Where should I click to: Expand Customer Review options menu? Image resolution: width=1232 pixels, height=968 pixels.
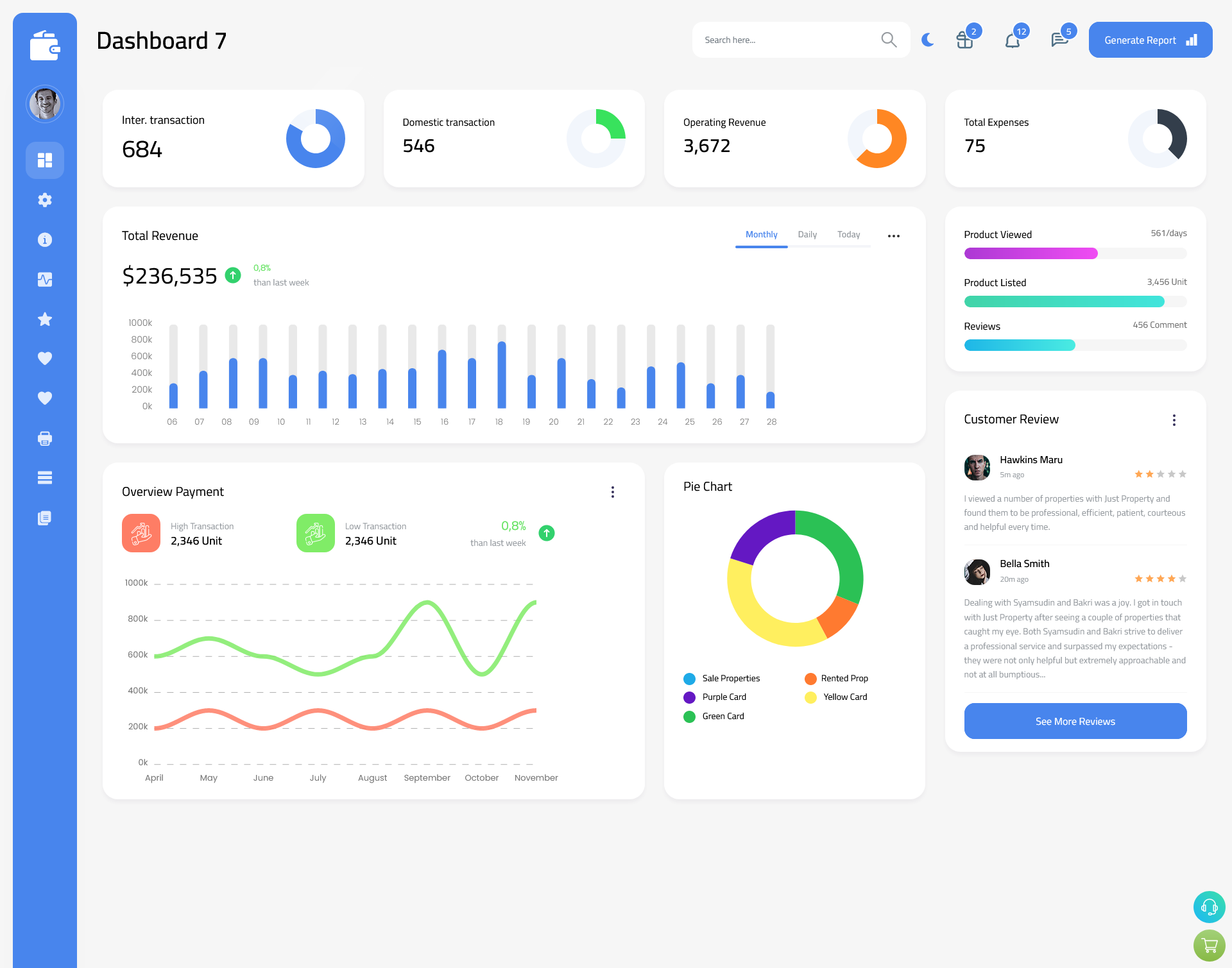1177,420
